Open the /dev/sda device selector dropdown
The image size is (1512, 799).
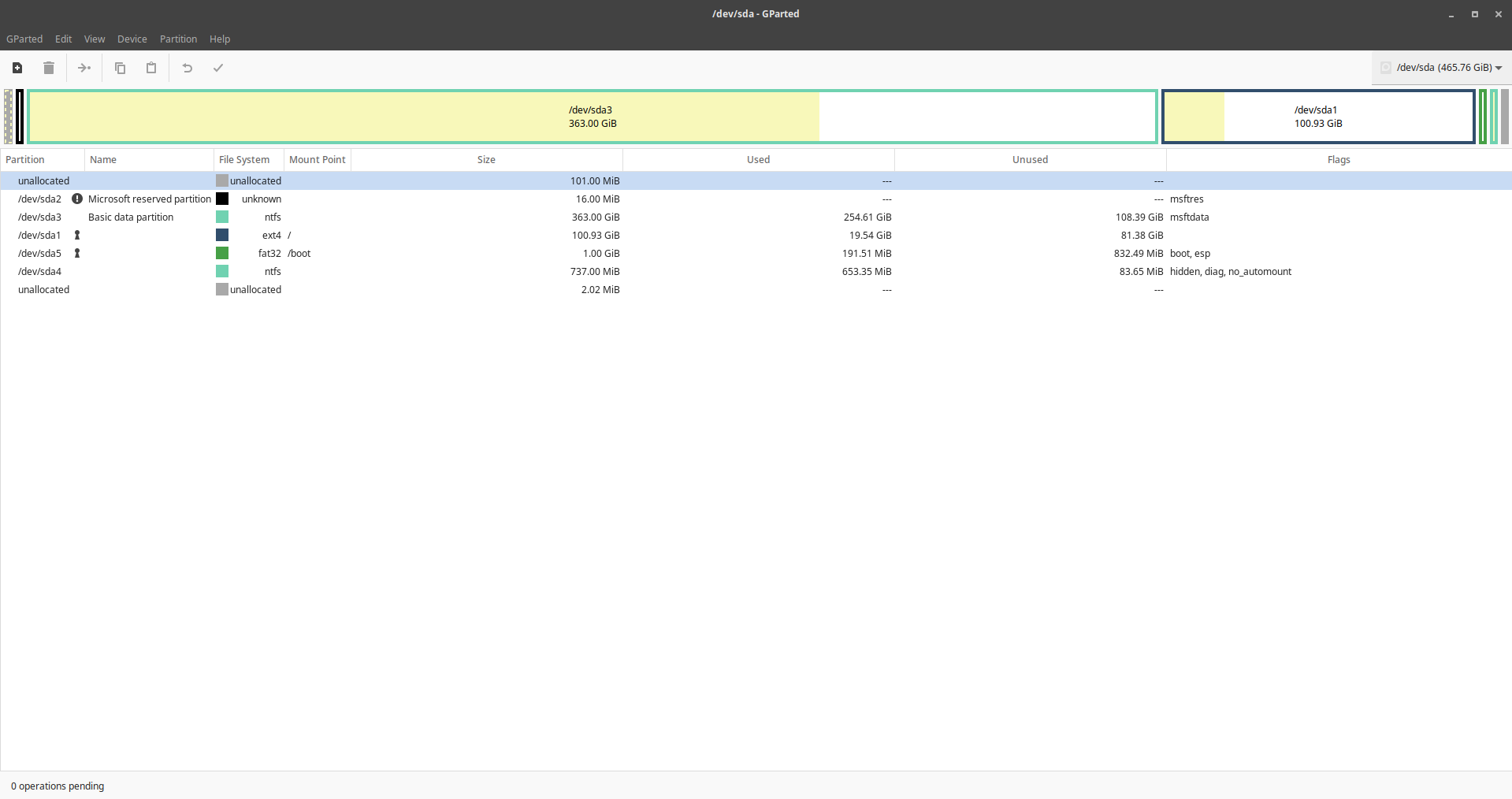pos(1441,68)
